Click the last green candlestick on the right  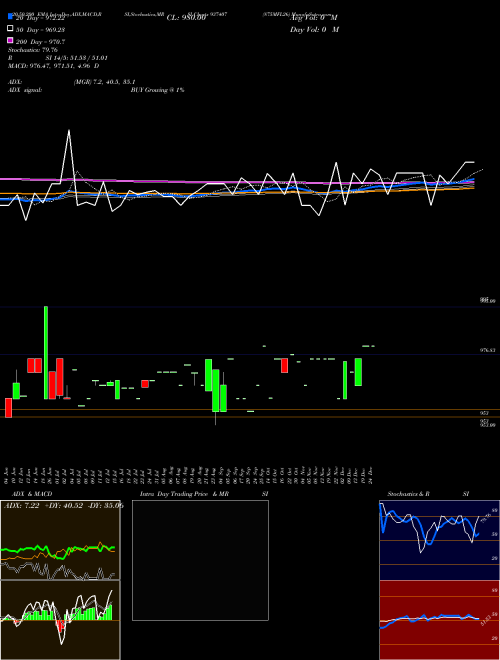(358, 372)
